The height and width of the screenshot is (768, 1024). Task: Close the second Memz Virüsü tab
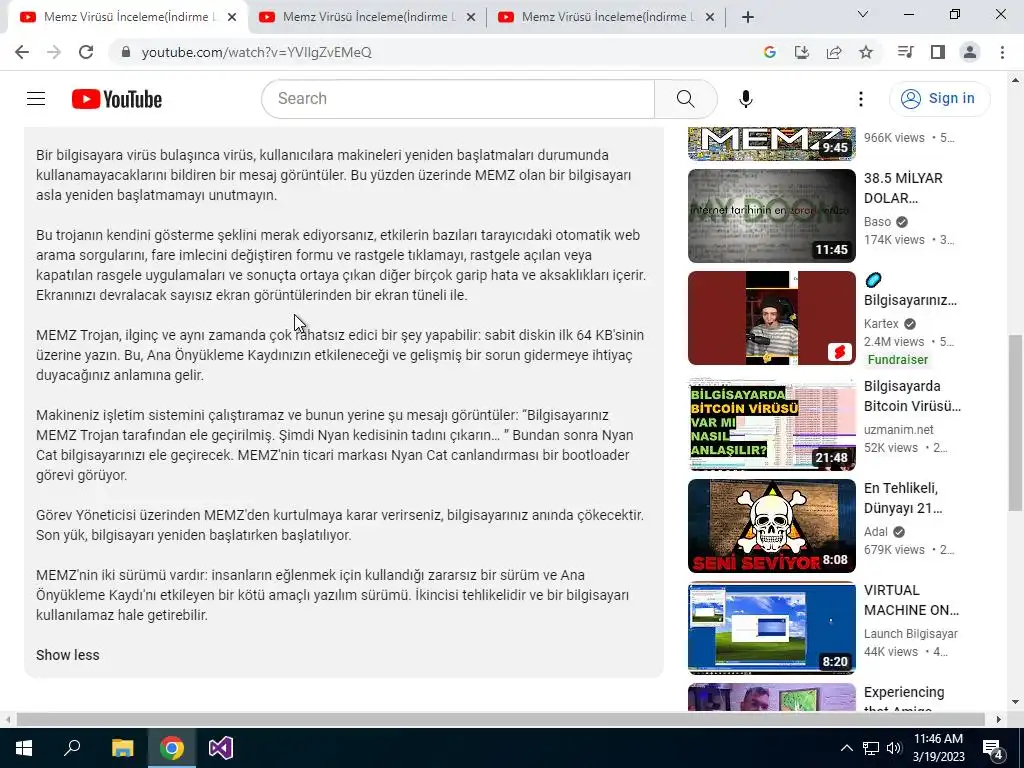pyautogui.click(x=471, y=17)
